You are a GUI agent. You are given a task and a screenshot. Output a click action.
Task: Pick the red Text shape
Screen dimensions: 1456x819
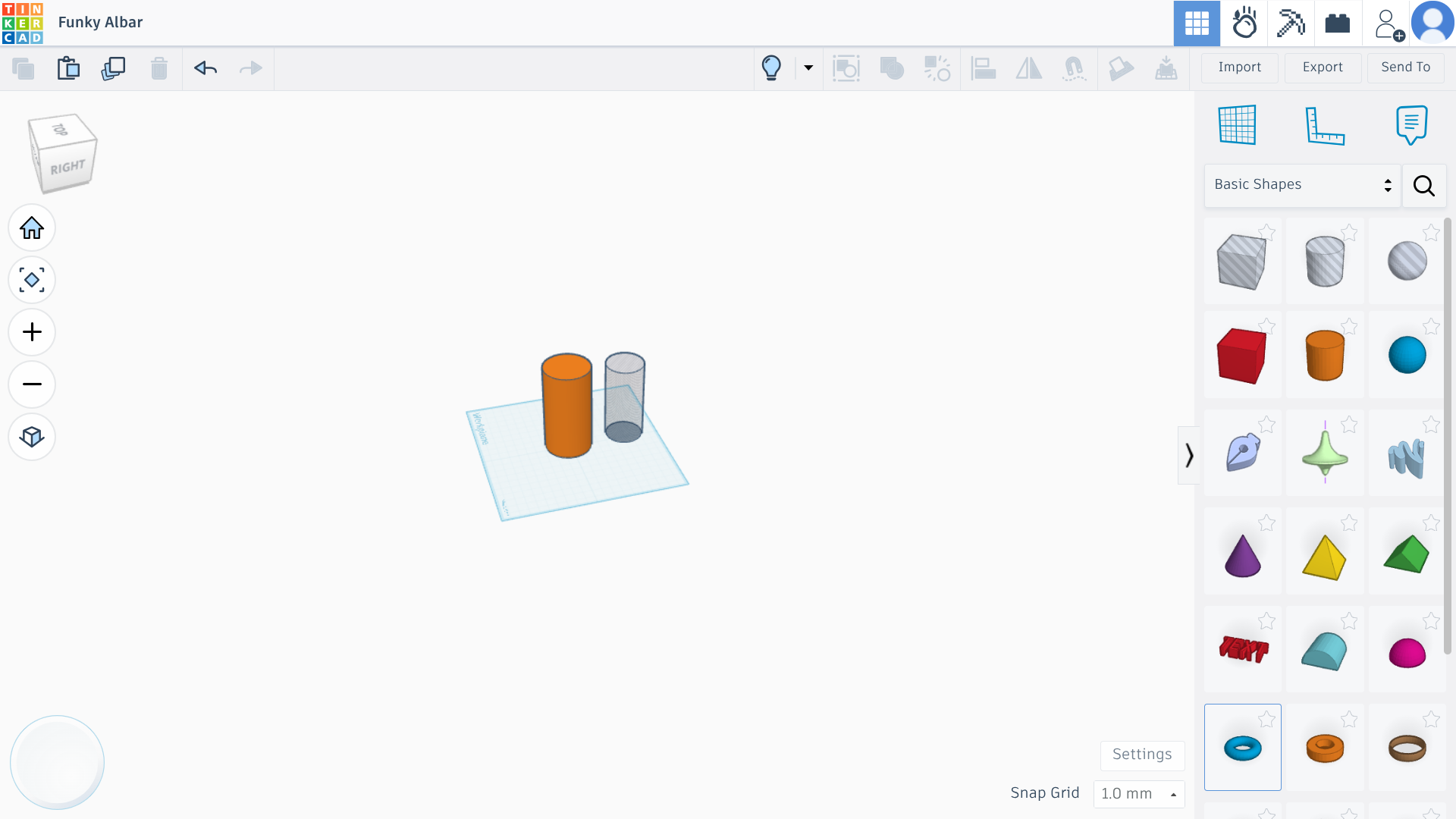tap(1244, 649)
